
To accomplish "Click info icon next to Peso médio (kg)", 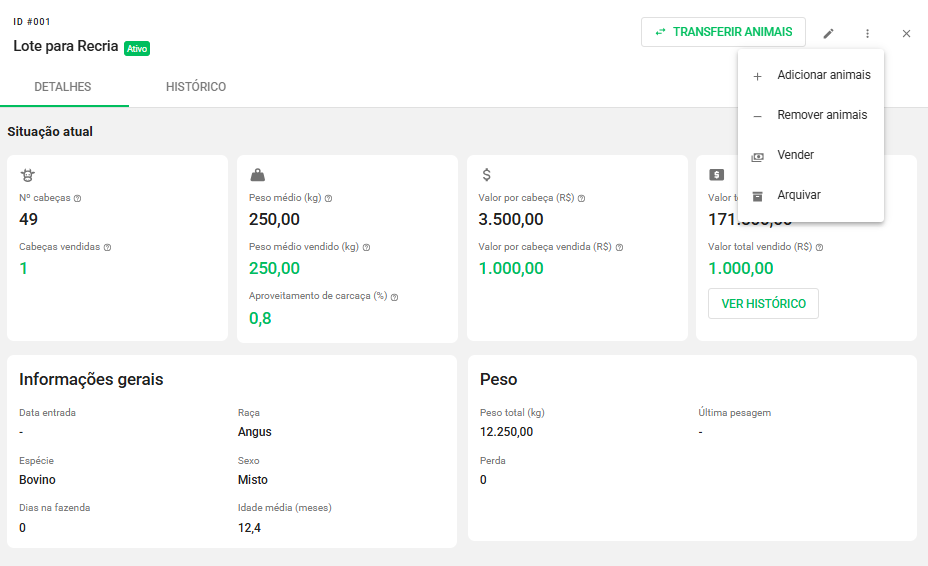I will (328, 198).
